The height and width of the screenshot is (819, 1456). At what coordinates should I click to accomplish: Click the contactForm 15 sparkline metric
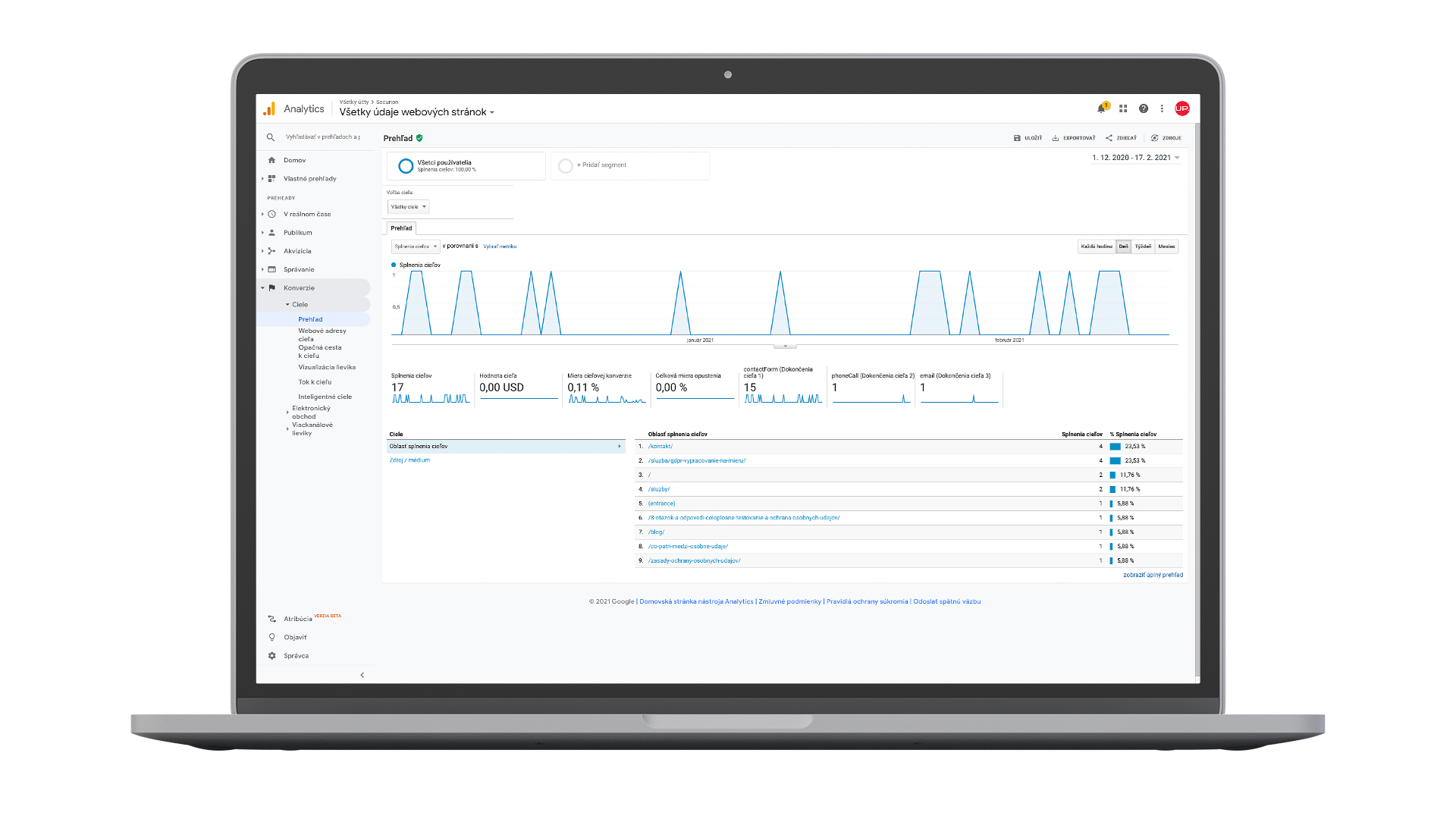(783, 398)
